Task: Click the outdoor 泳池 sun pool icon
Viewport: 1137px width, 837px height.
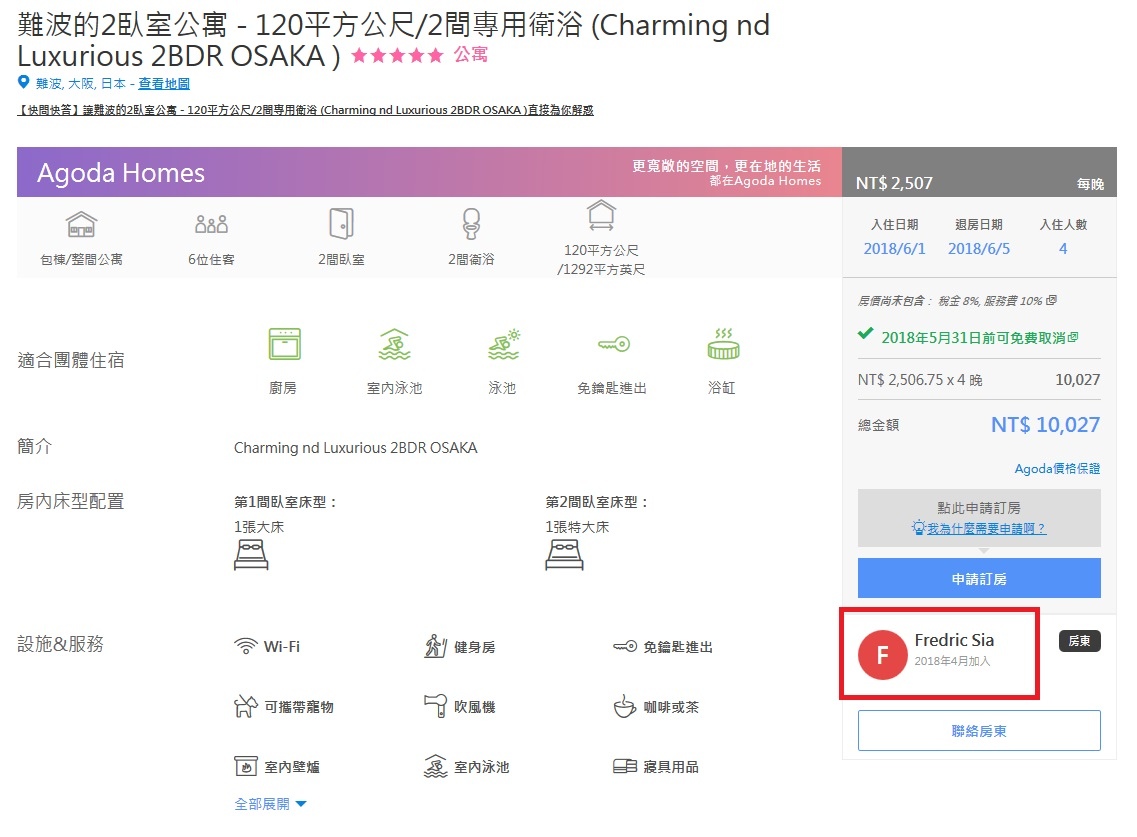Action: coord(503,344)
